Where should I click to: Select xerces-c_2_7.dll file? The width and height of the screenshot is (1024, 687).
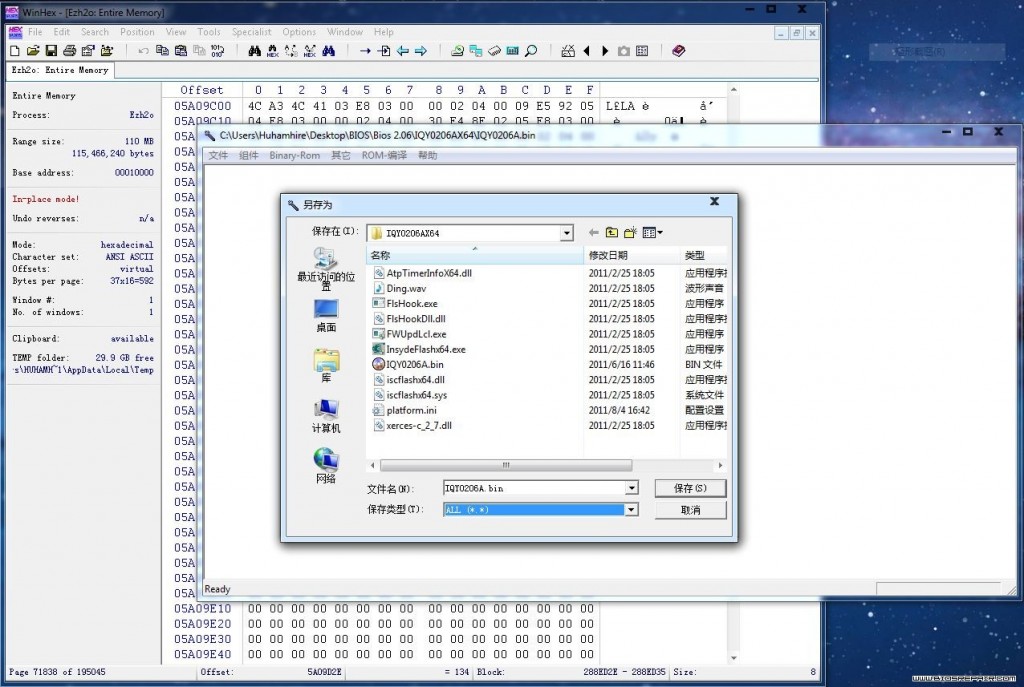pyautogui.click(x=412, y=425)
